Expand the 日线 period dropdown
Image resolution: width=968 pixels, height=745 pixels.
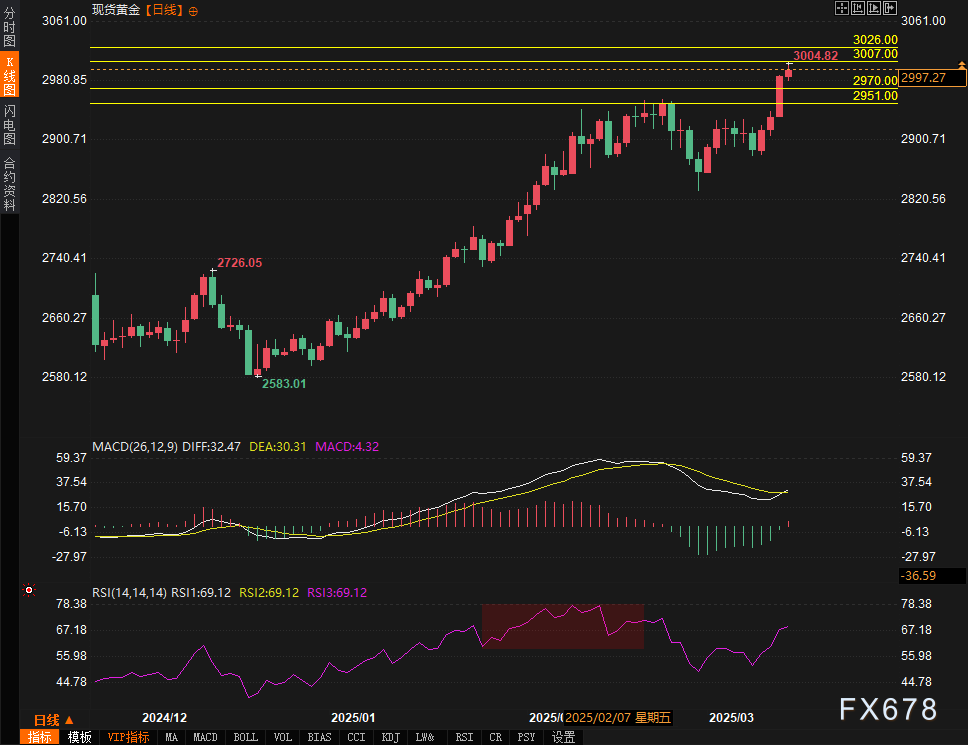(x=53, y=720)
